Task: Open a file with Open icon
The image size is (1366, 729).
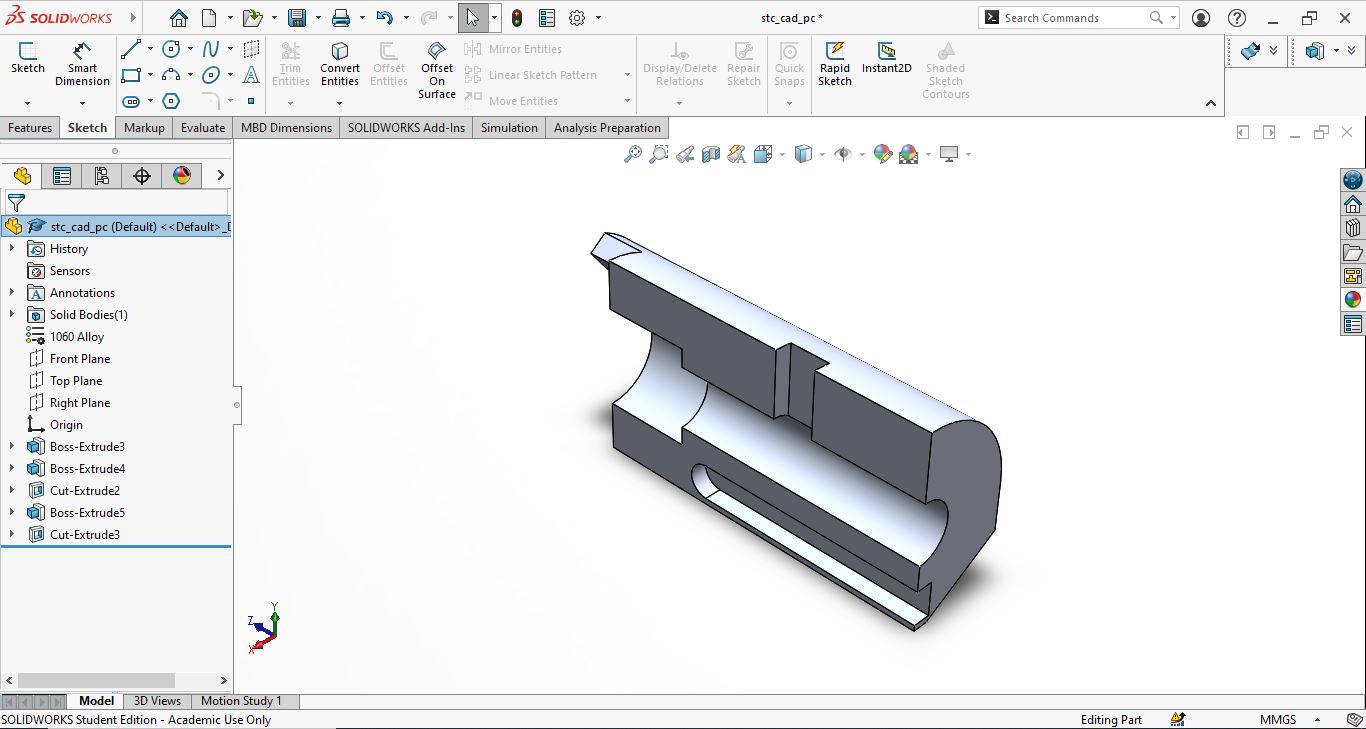Action: pyautogui.click(x=253, y=18)
